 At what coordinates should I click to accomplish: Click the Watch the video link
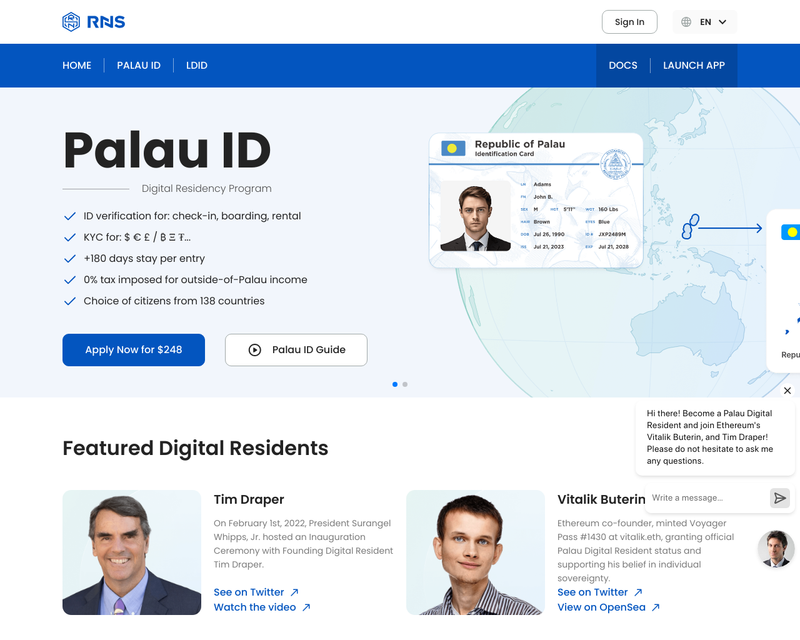click(262, 607)
